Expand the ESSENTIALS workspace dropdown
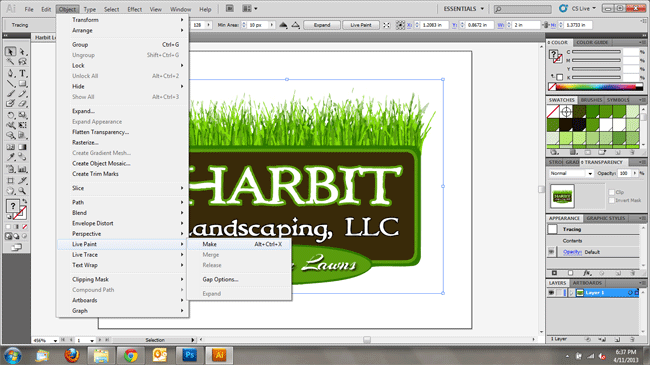Screen dimensions: 650x365 click(463, 9)
